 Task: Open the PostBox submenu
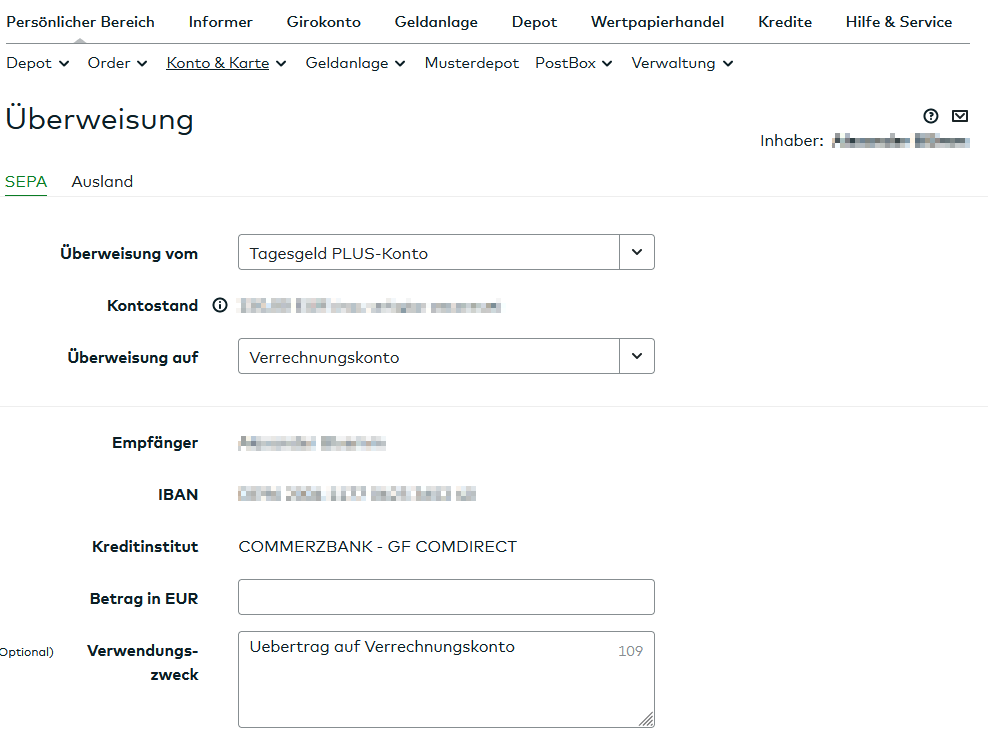tap(573, 63)
